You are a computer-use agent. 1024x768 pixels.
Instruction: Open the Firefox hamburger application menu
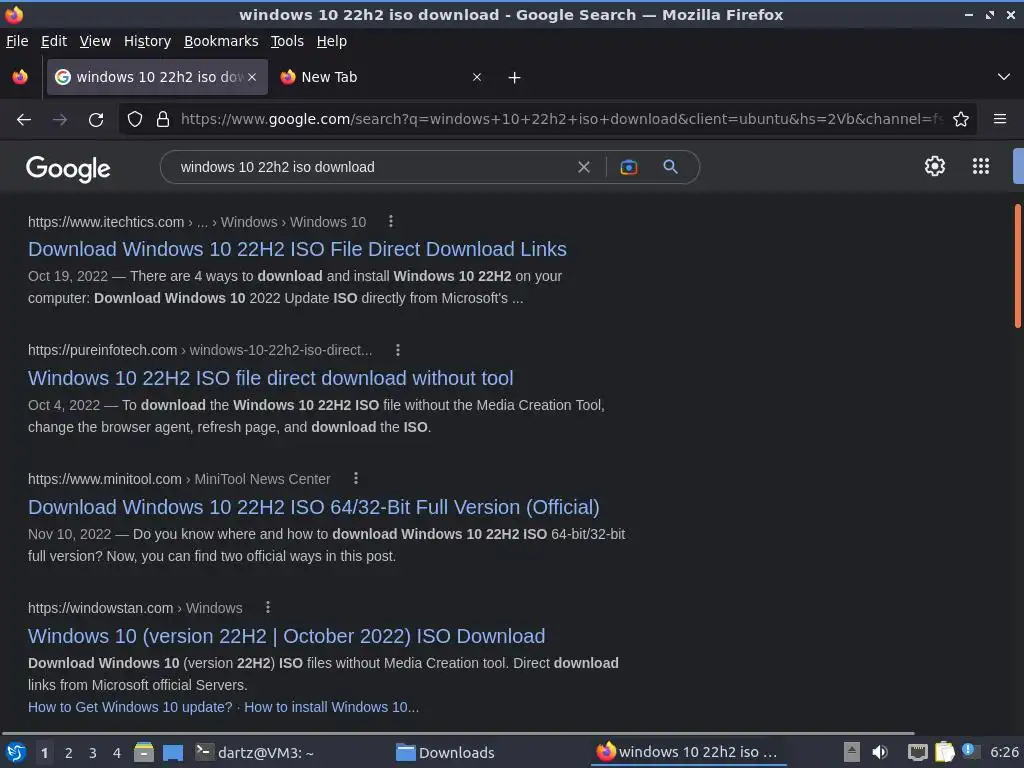coord(1000,119)
